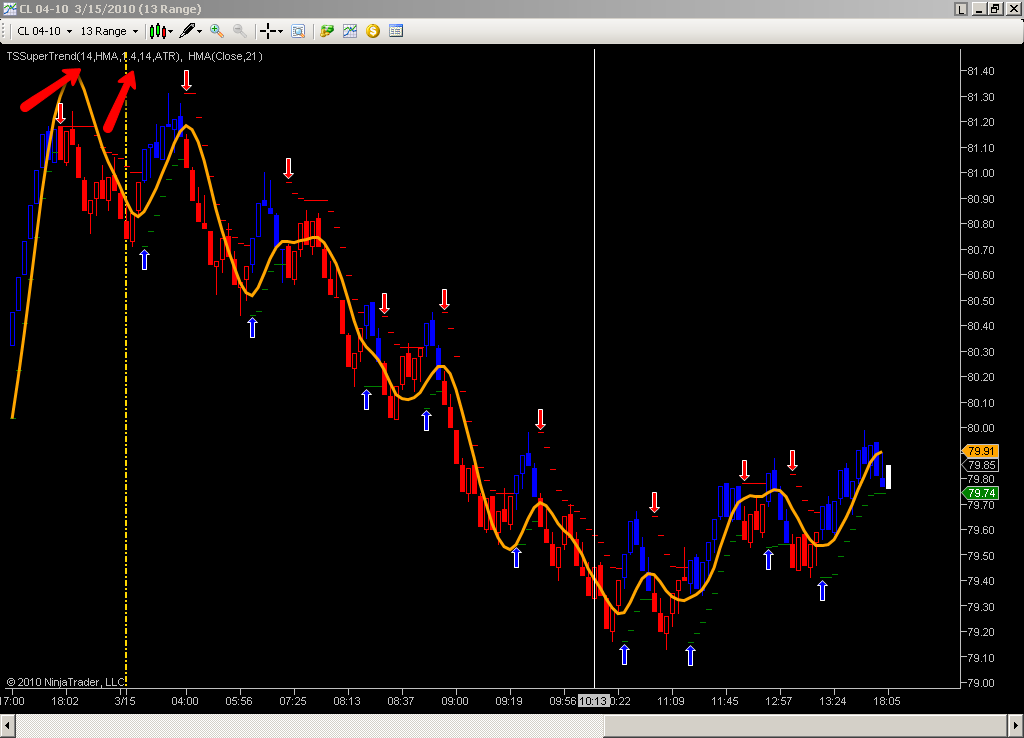Click the 81.40 price axis label
The width and height of the screenshot is (1024, 738).
(980, 71)
